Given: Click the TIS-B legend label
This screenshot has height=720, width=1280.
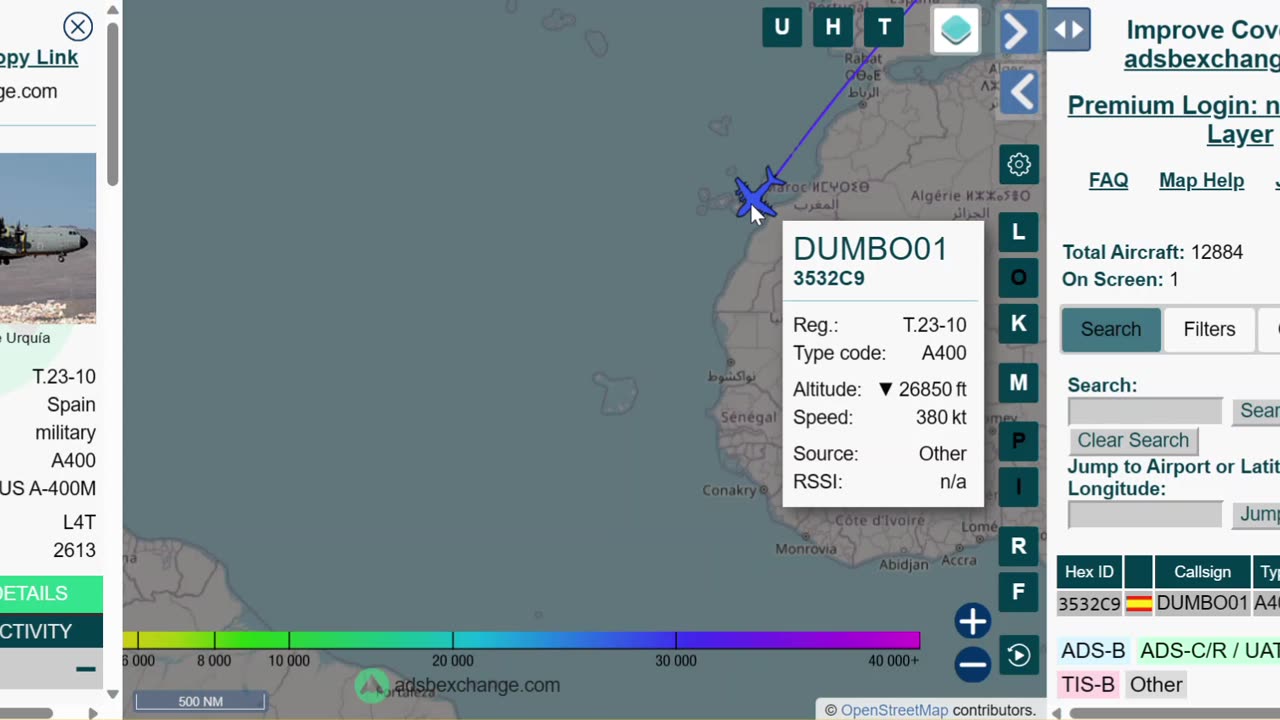Looking at the screenshot, I should click(1088, 685).
